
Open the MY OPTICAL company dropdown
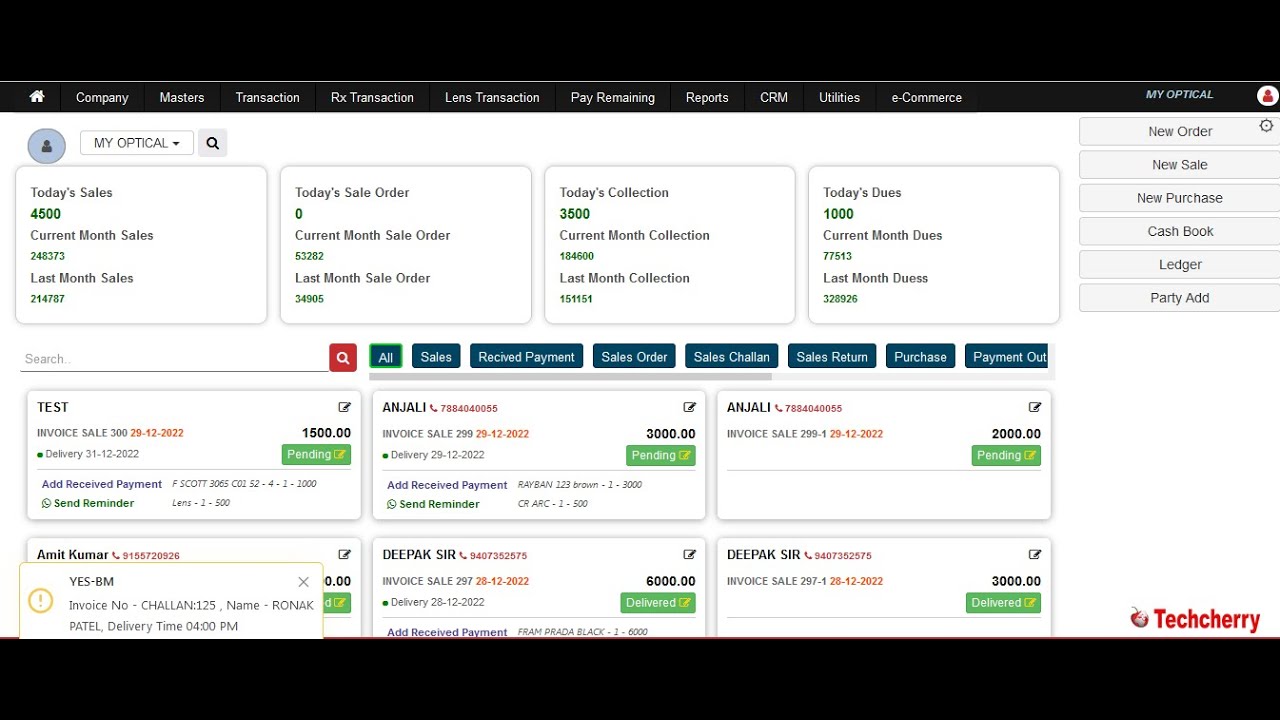pos(137,143)
